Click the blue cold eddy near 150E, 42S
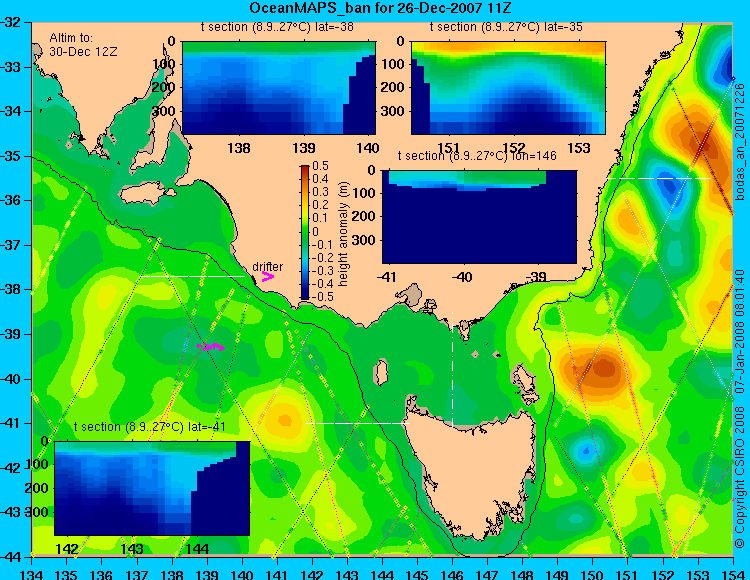Image resolution: width=750 pixels, height=580 pixels. pyautogui.click(x=585, y=450)
